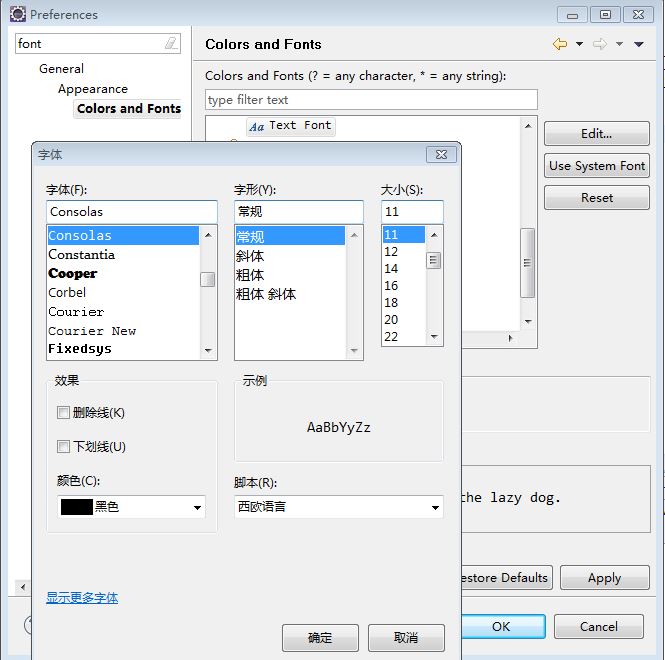Select font size 14
665x660 pixels.
403,268
